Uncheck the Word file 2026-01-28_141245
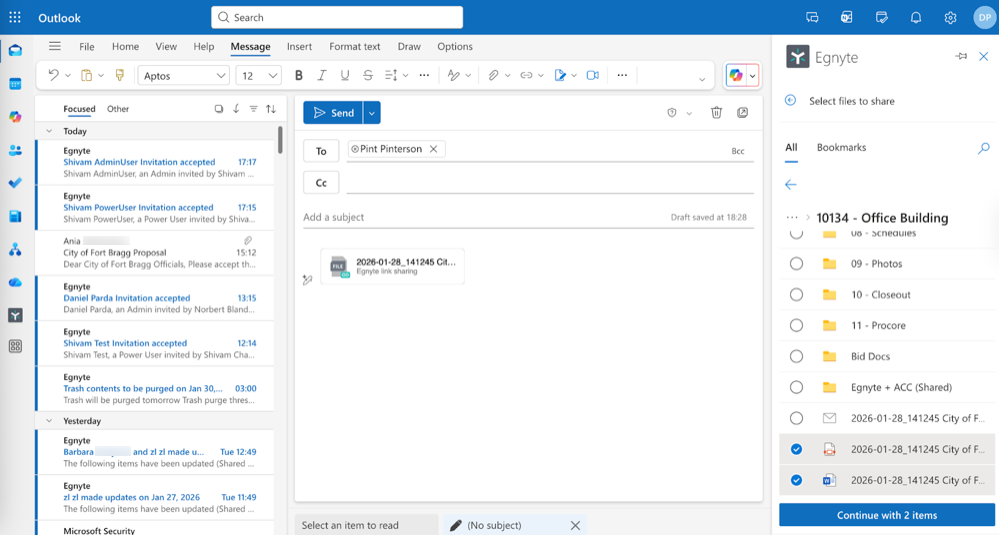Image resolution: width=999 pixels, height=535 pixels. (x=796, y=480)
